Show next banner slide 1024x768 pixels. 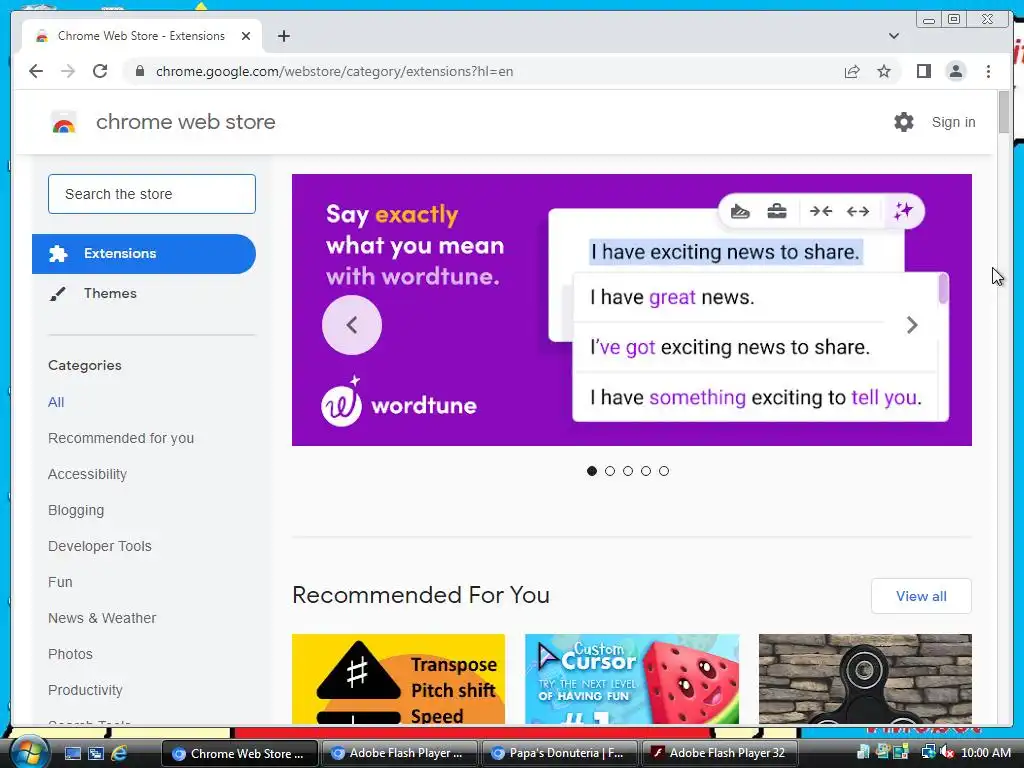tap(912, 325)
